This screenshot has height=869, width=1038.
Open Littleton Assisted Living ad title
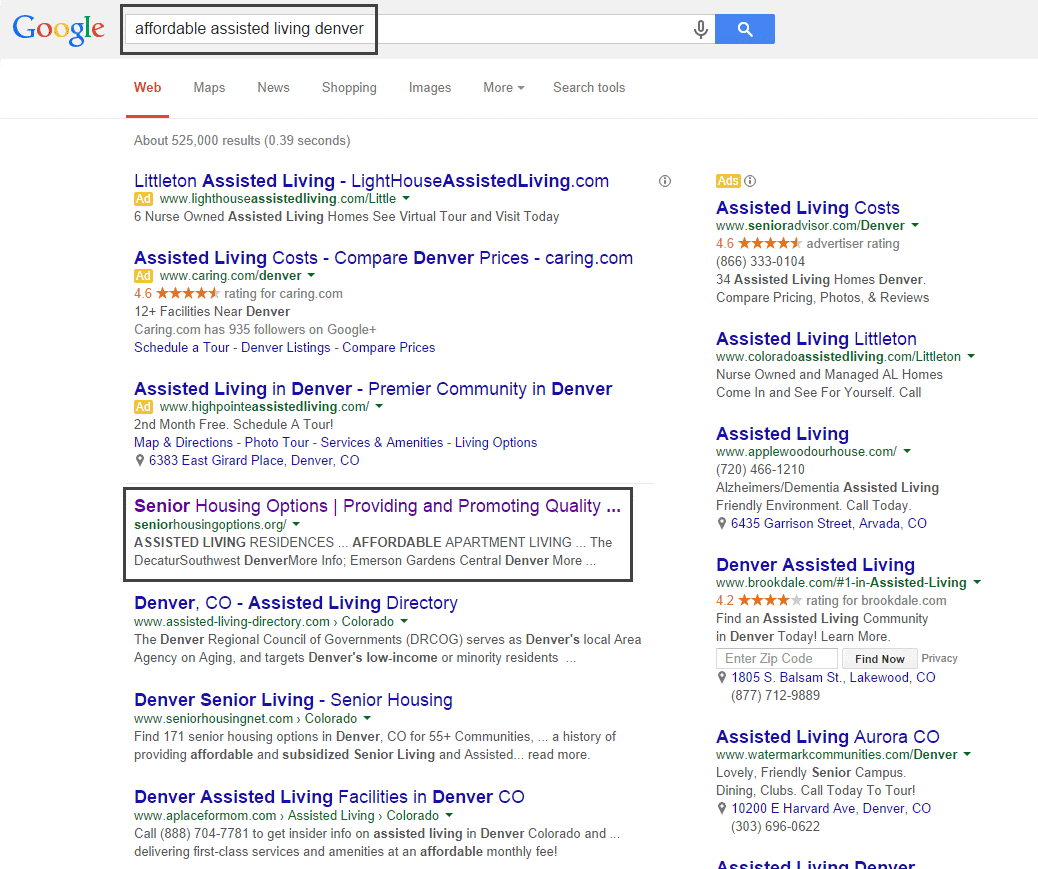[x=371, y=181]
